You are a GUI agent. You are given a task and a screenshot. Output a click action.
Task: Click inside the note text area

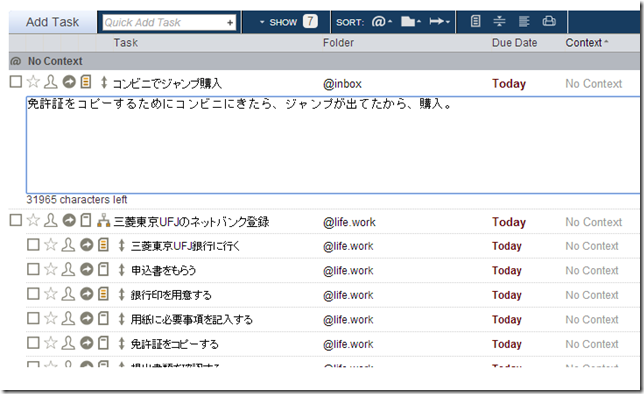coord(333,145)
